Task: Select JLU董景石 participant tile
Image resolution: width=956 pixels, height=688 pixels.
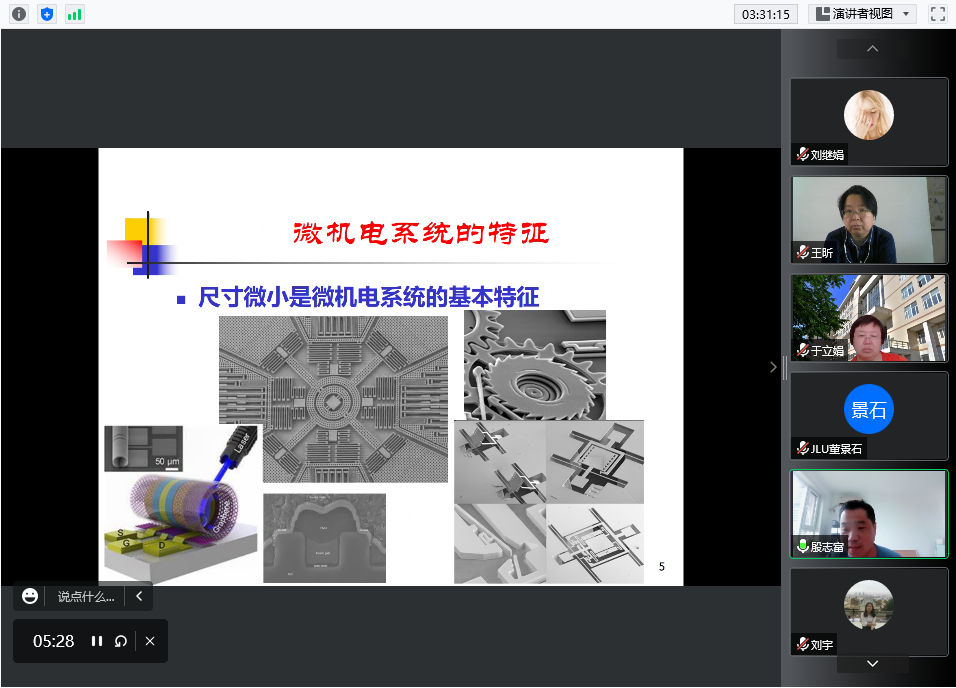Action: pyautogui.click(x=868, y=415)
